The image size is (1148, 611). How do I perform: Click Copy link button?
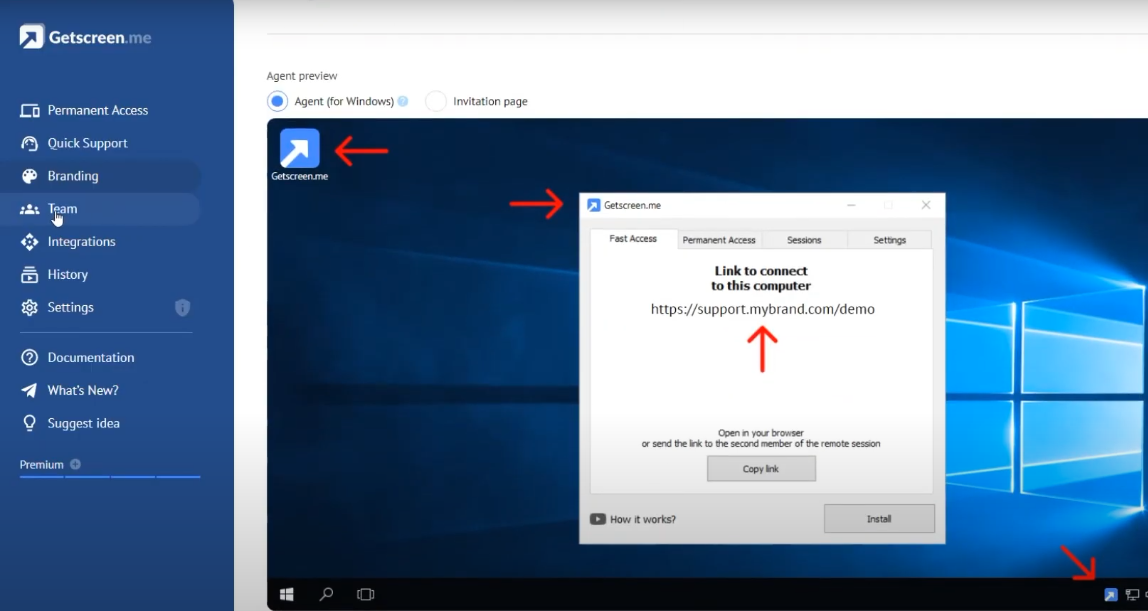pos(761,469)
